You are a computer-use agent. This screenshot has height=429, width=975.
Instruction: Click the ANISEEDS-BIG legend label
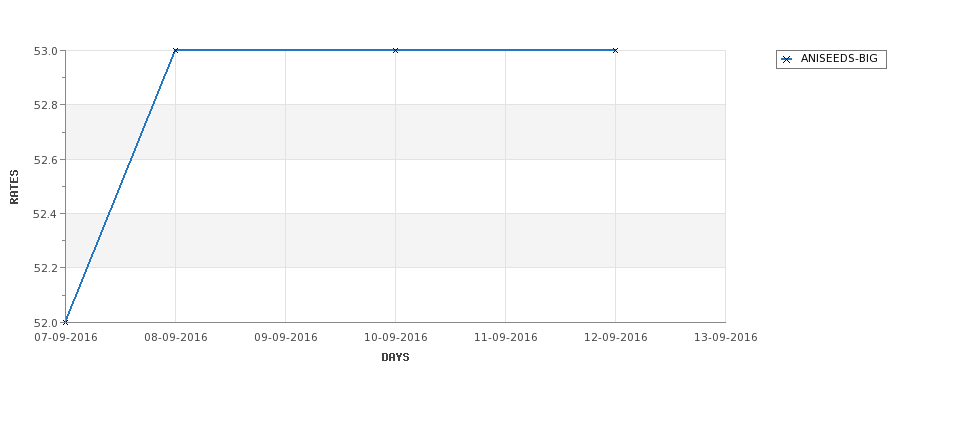tap(839, 58)
